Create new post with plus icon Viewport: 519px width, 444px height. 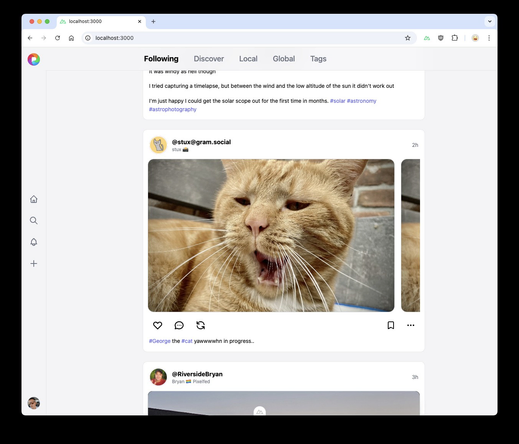coord(34,264)
